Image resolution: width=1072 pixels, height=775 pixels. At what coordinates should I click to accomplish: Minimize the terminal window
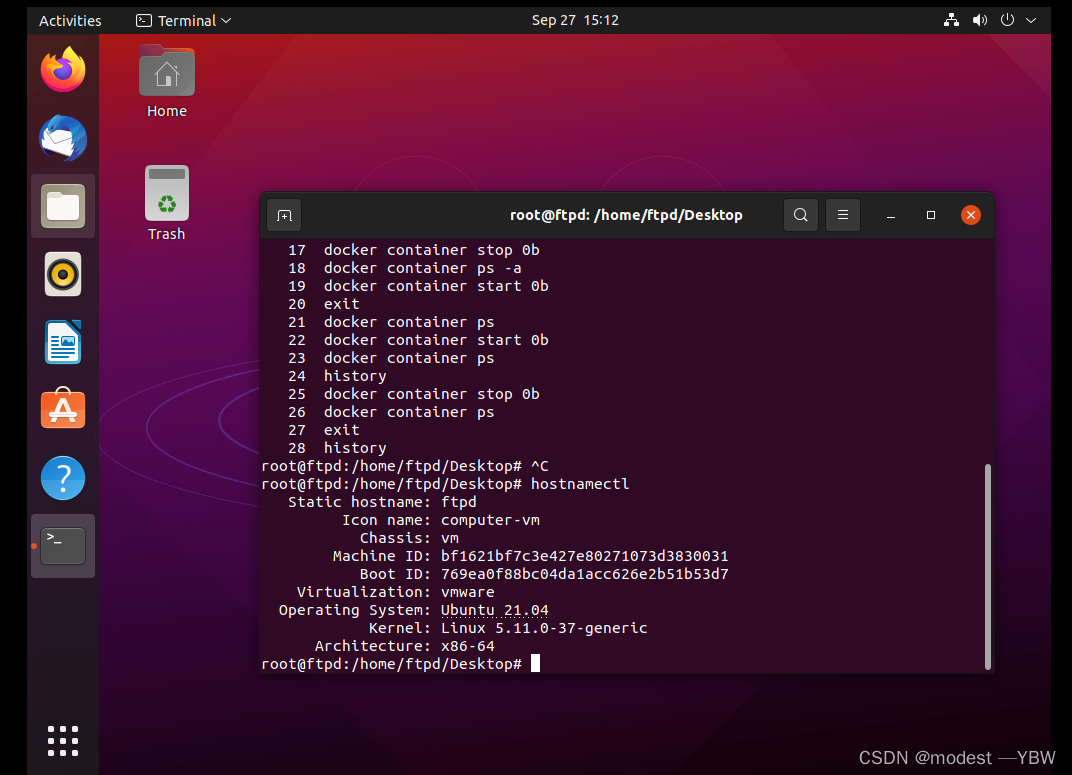pos(891,215)
